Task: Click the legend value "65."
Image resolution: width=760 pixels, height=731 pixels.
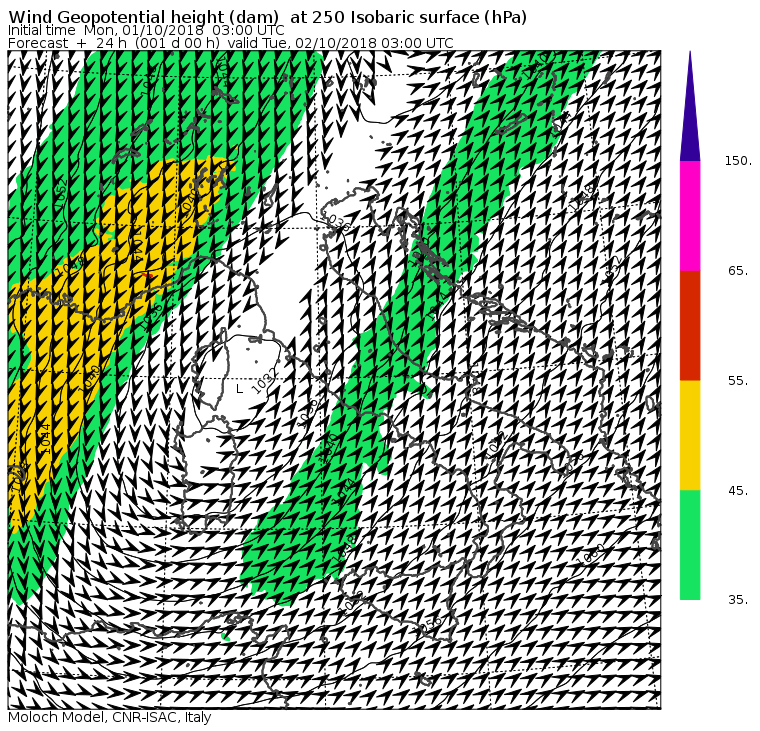Action: tap(738, 270)
